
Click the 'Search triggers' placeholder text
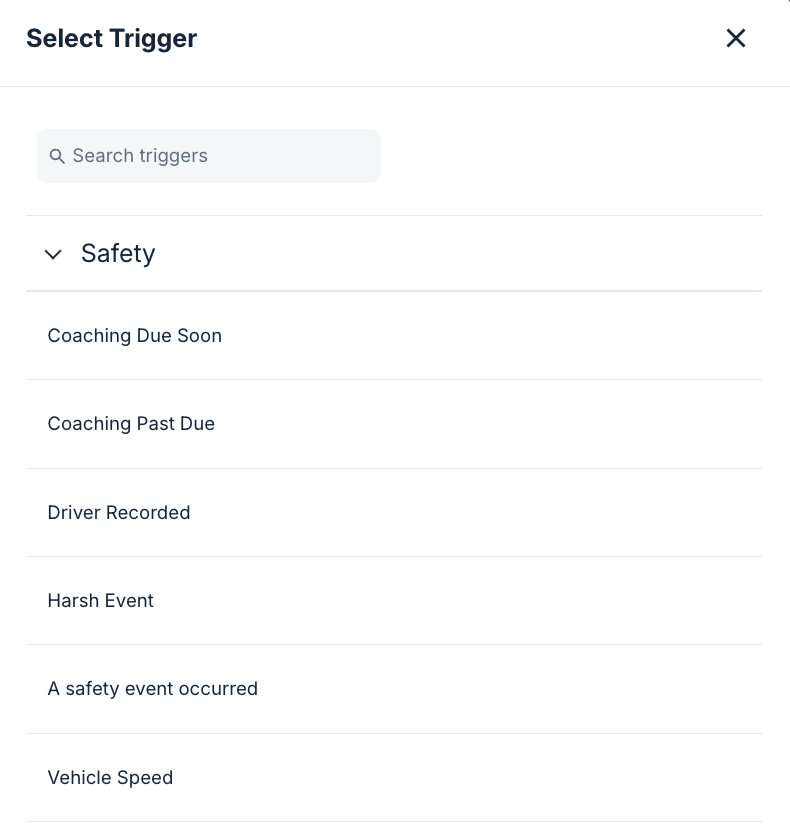click(x=140, y=156)
